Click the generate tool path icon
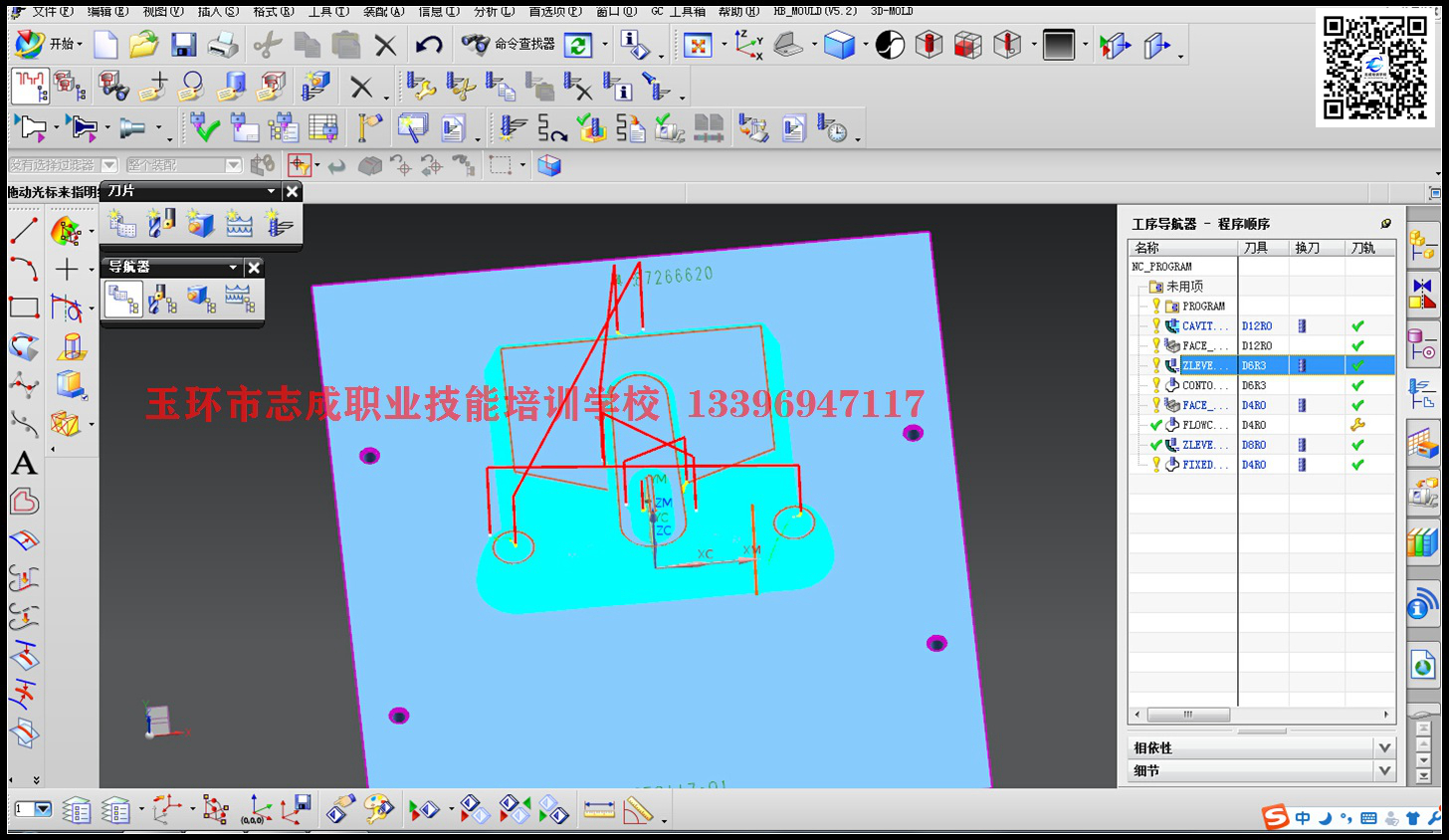The width and height of the screenshot is (1449, 840). click(x=514, y=128)
